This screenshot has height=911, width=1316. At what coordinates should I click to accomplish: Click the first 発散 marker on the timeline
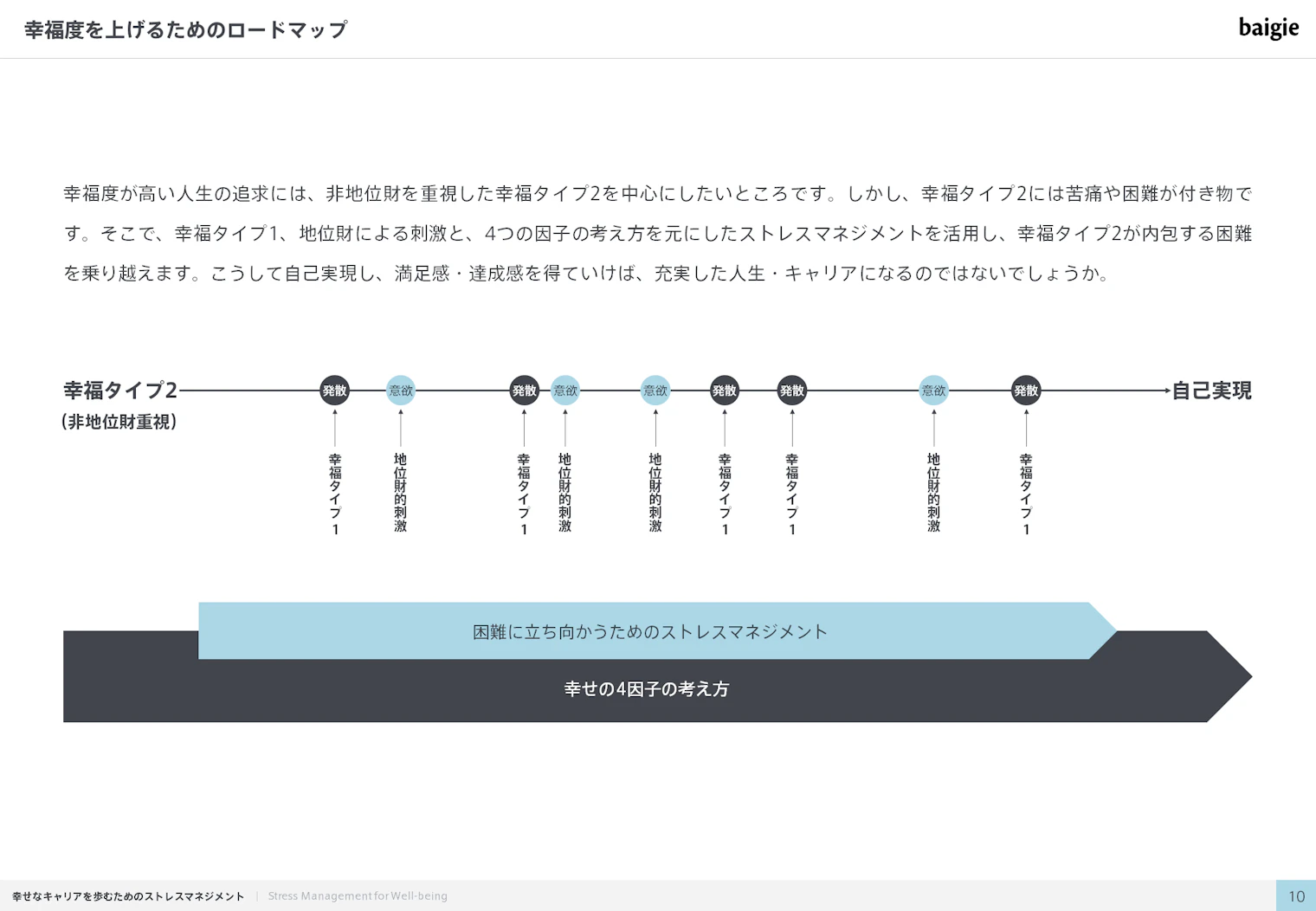335,391
